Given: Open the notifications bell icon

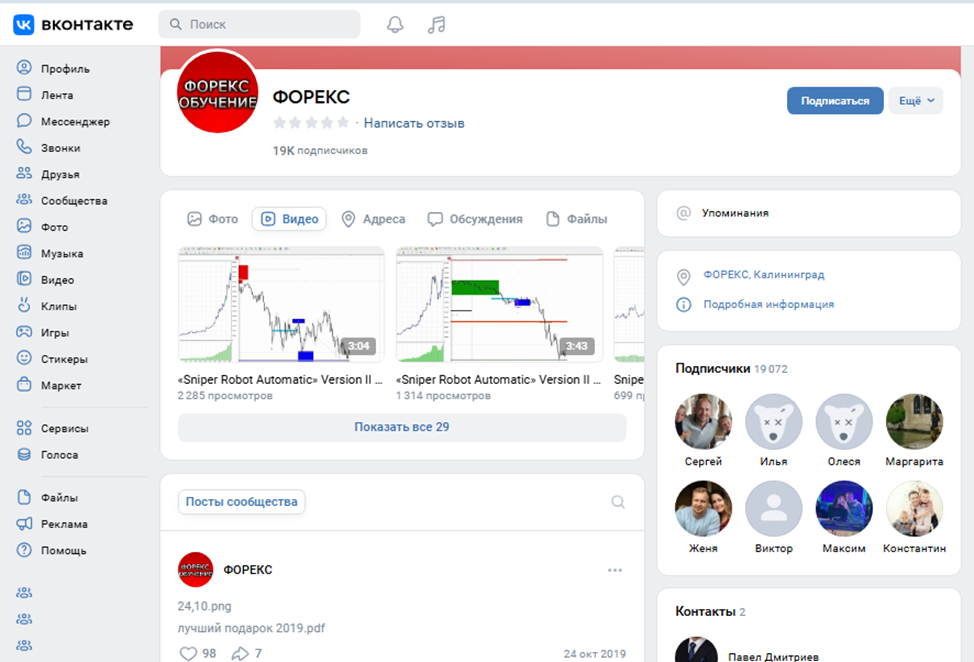Looking at the screenshot, I should [395, 25].
